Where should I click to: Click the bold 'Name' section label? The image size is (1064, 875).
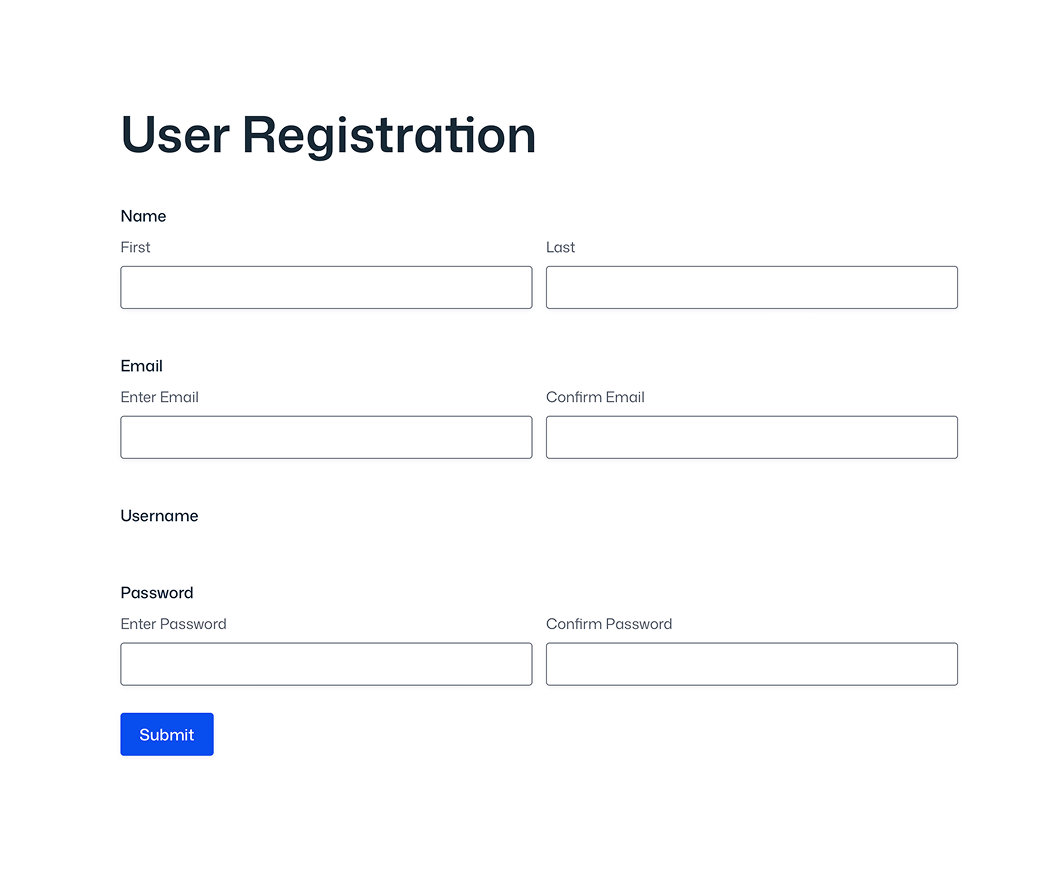coord(143,216)
